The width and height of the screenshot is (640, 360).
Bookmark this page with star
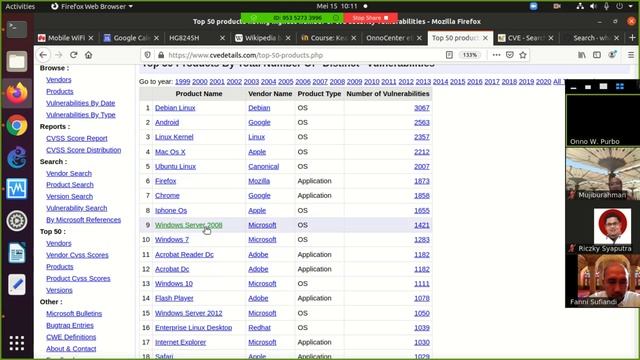(x=523, y=55)
